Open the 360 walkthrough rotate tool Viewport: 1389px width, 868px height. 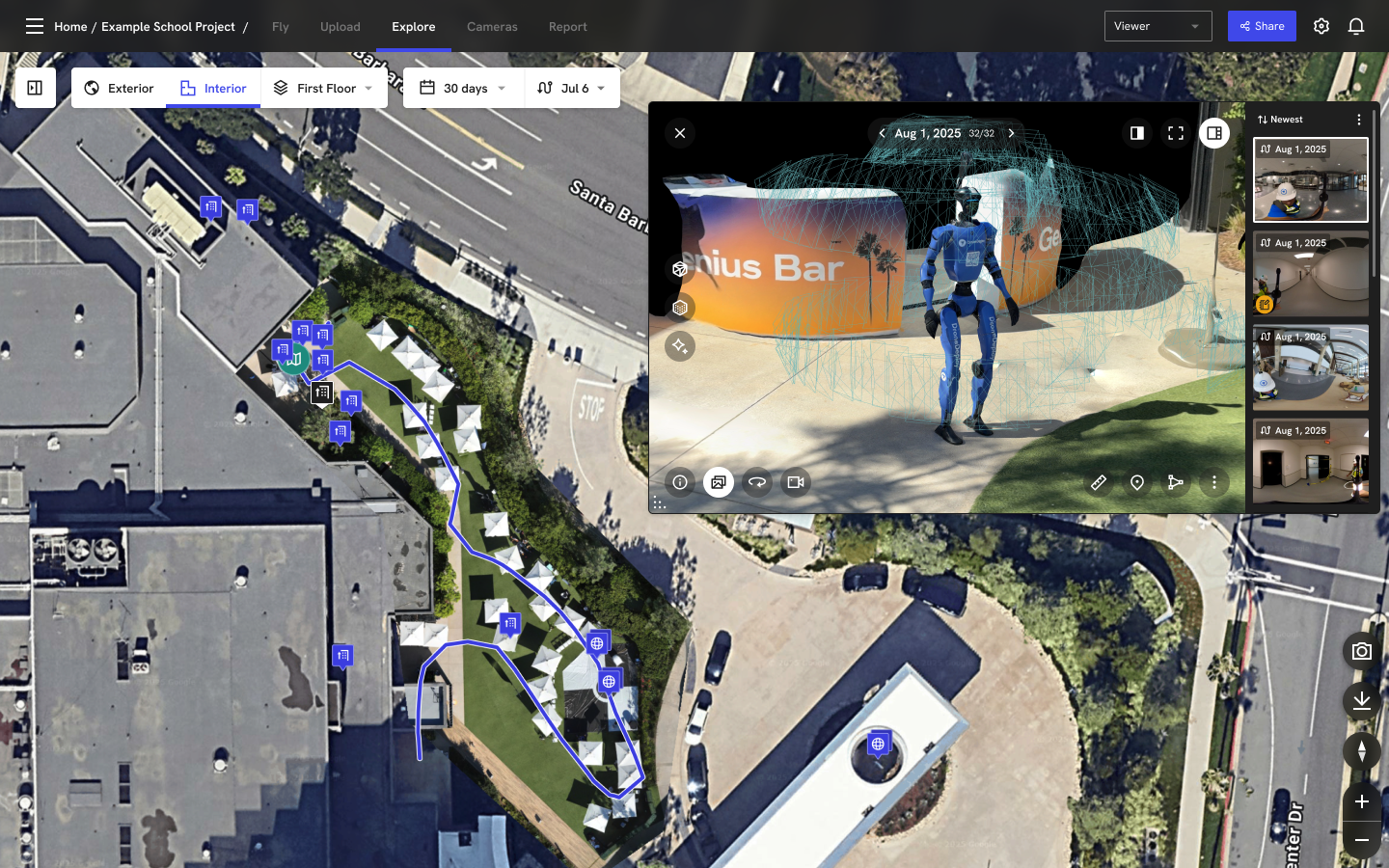[x=757, y=482]
